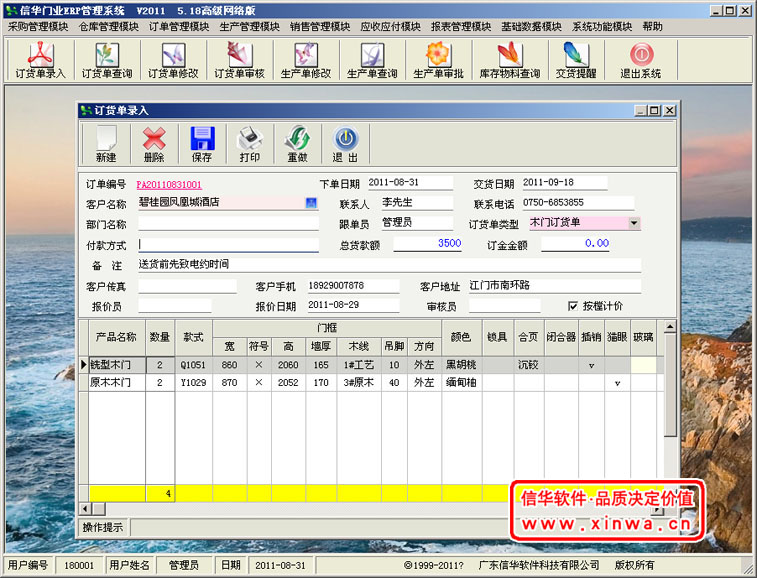The height and width of the screenshot is (578, 757).
Task: Click the 付款方式 input field
Action: (x=228, y=243)
